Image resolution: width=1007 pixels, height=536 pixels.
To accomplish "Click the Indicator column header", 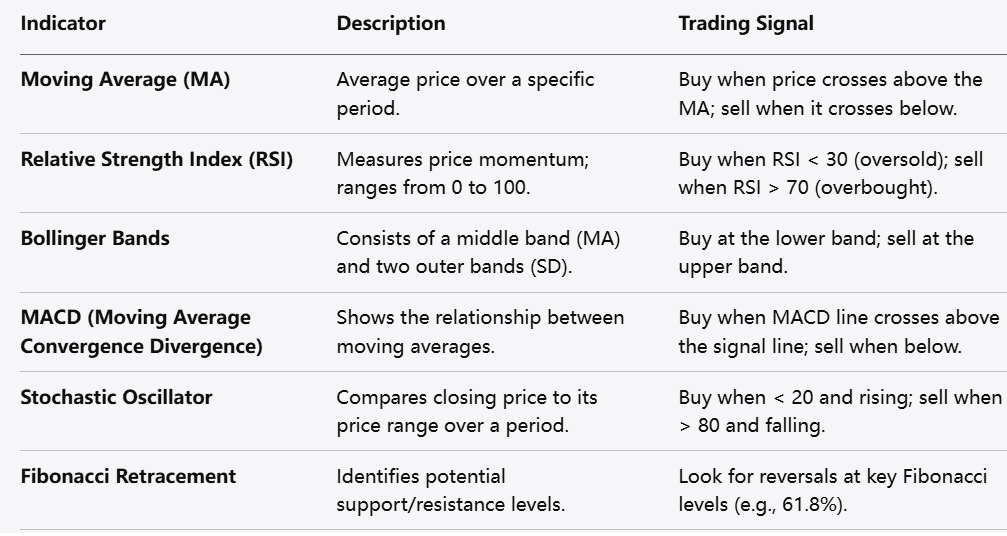I will 63,23.
